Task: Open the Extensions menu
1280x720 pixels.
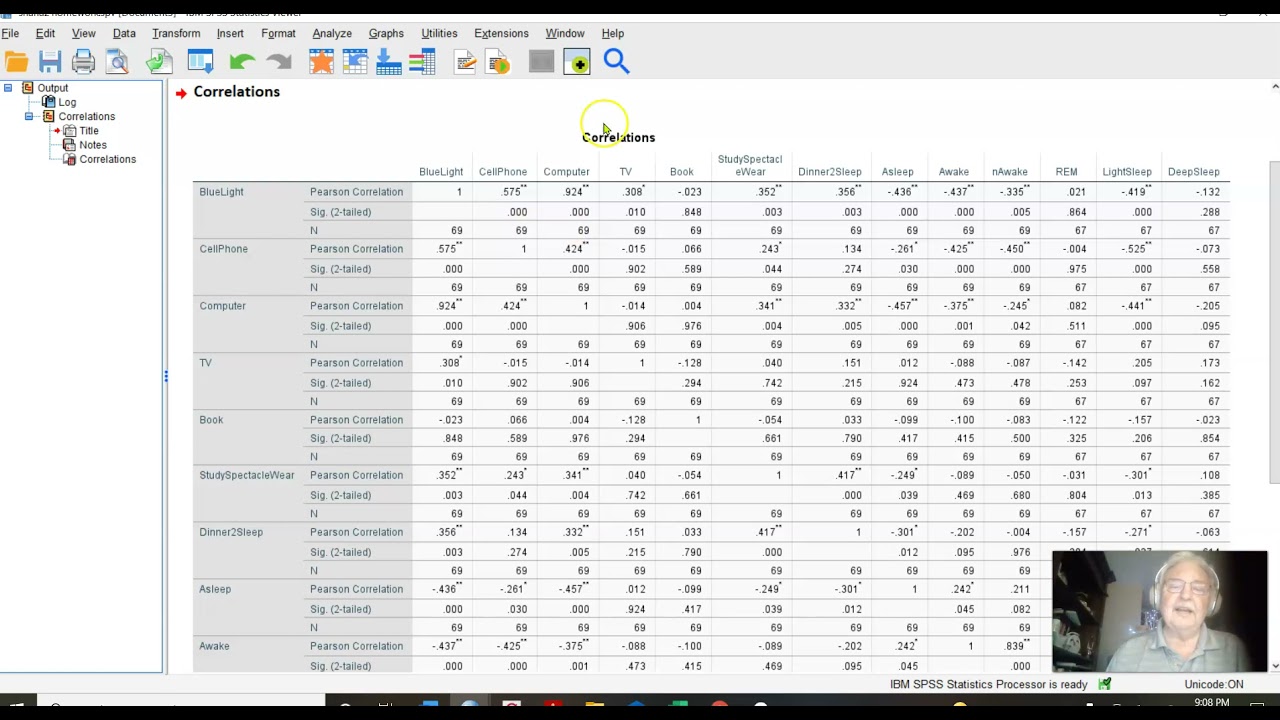Action: pyautogui.click(x=501, y=33)
